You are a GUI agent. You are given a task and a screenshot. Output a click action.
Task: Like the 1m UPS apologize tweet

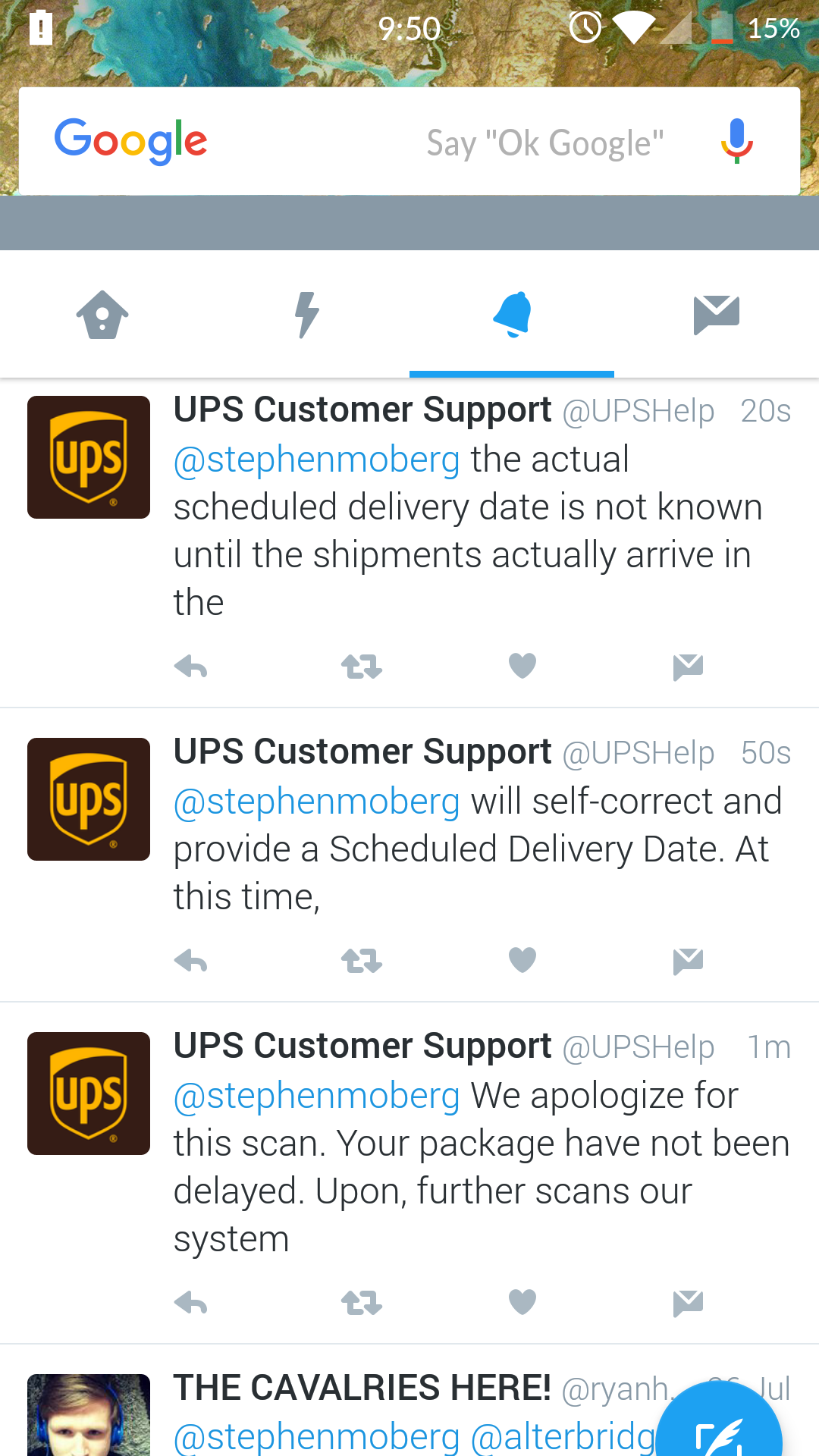click(522, 1303)
